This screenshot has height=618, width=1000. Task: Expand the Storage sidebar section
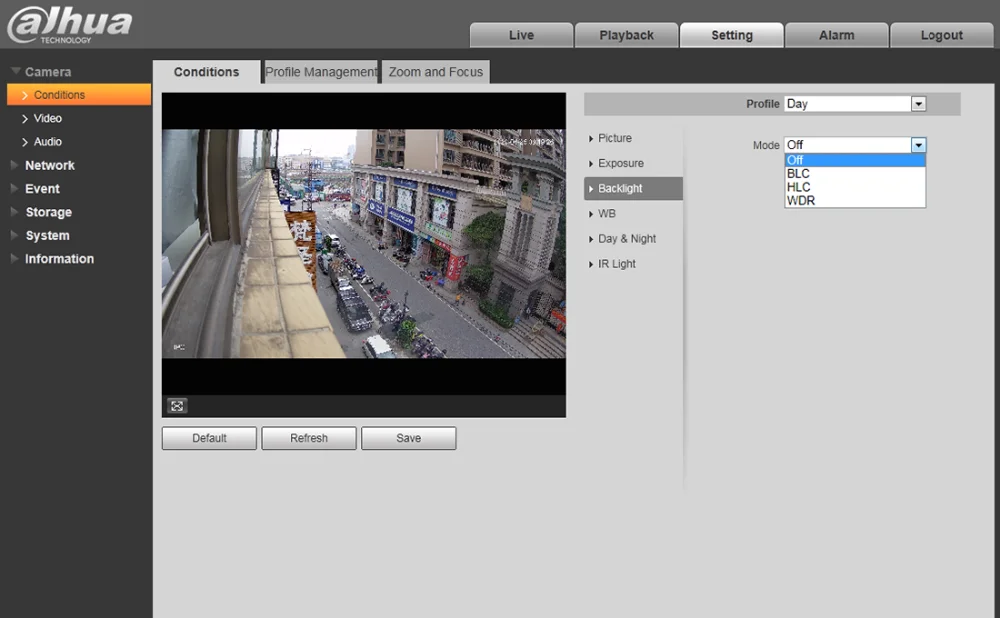coord(48,212)
